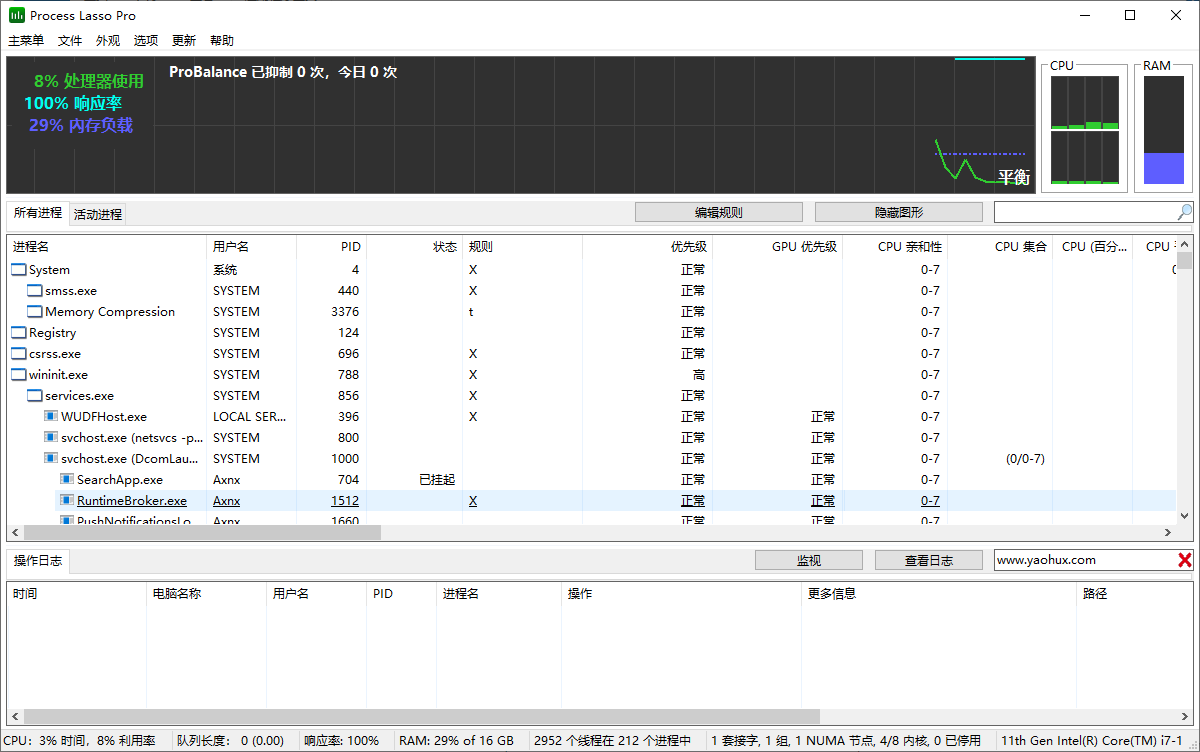Click the search magnifier icon
The height and width of the screenshot is (752, 1200).
pos(1184,211)
